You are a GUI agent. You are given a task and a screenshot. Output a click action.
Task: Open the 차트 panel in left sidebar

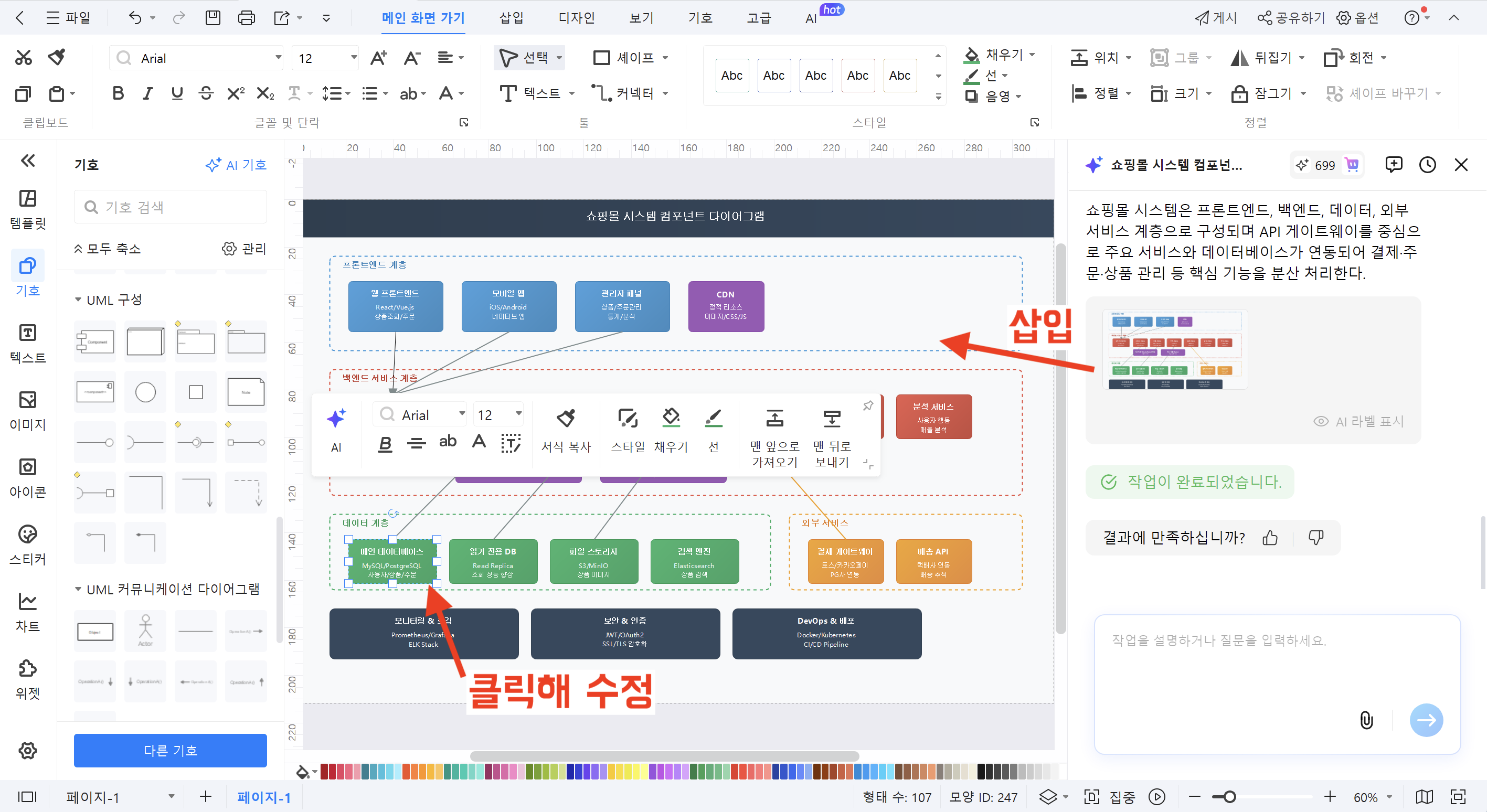pyautogui.click(x=27, y=610)
